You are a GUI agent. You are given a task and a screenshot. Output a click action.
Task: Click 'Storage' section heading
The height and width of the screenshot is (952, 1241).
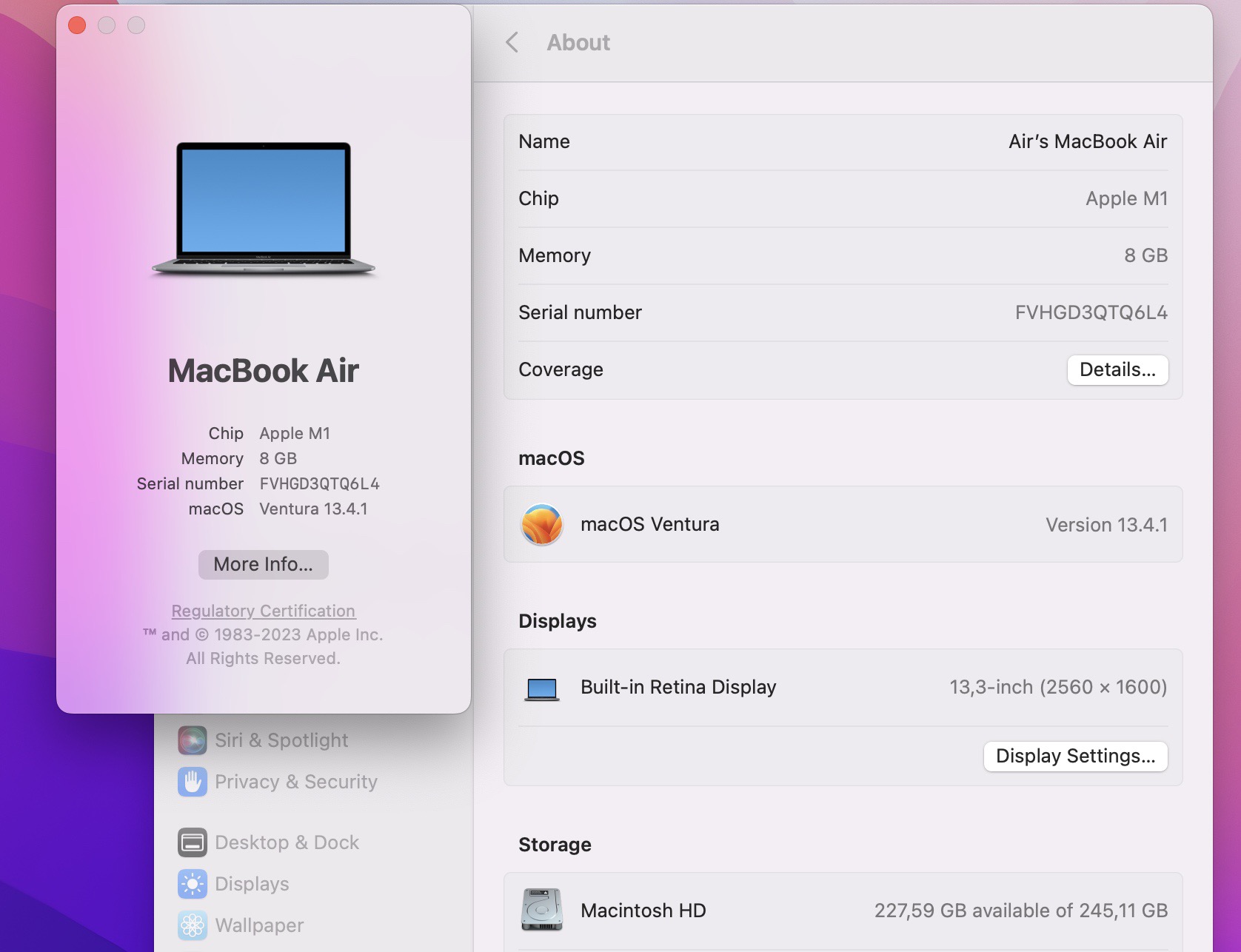[x=555, y=845]
